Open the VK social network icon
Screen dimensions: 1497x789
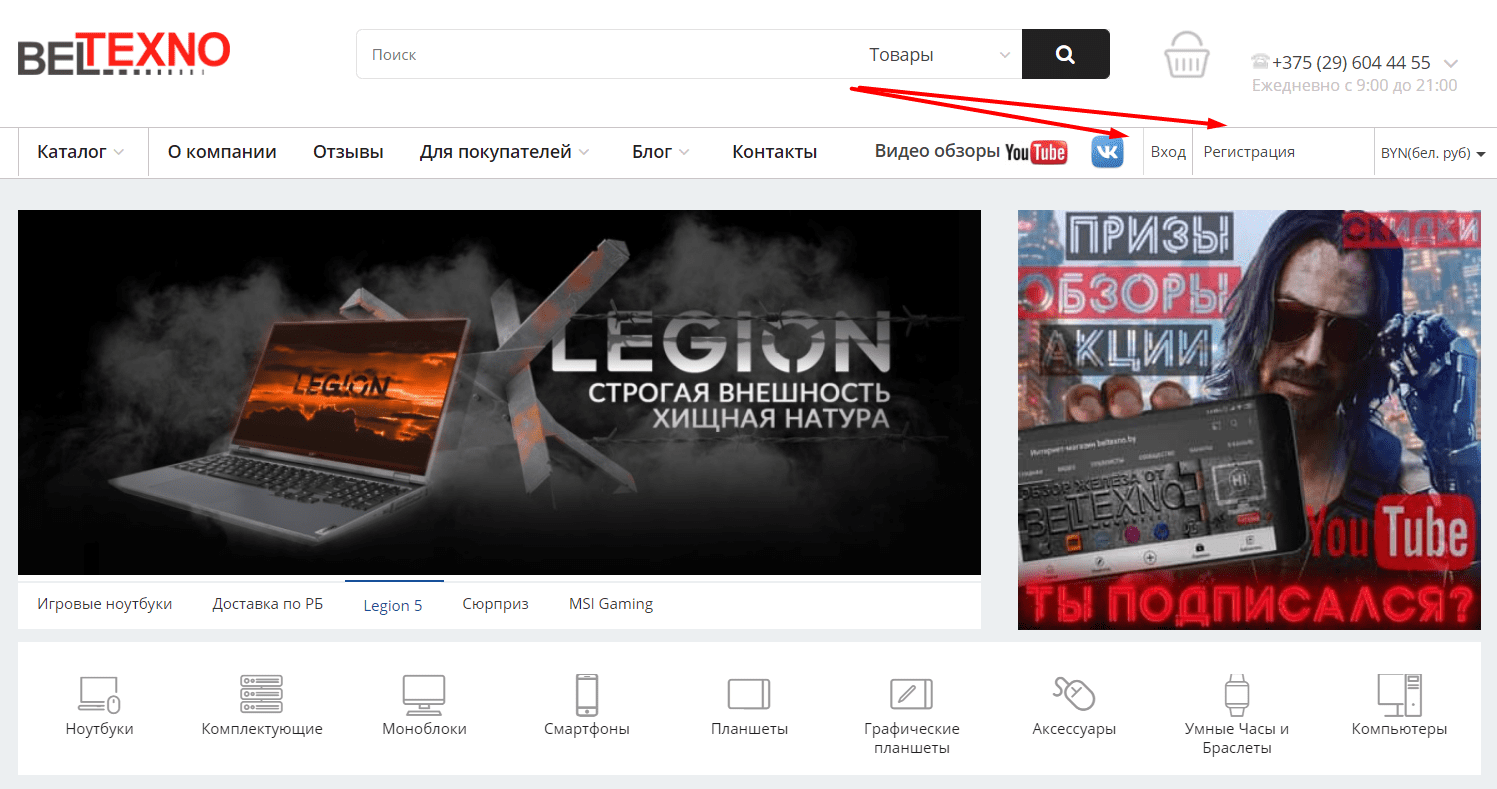[1107, 152]
